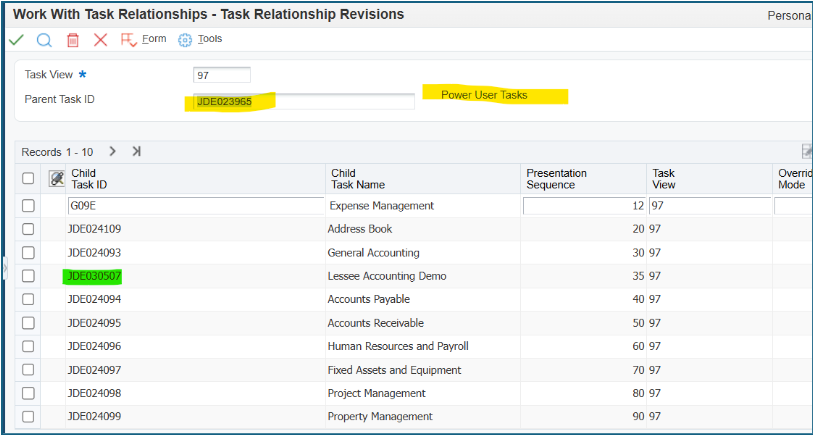Screen dimensions: 813x435
Task: Click the Presentation Sequence cell showing 12
Action: coord(584,206)
